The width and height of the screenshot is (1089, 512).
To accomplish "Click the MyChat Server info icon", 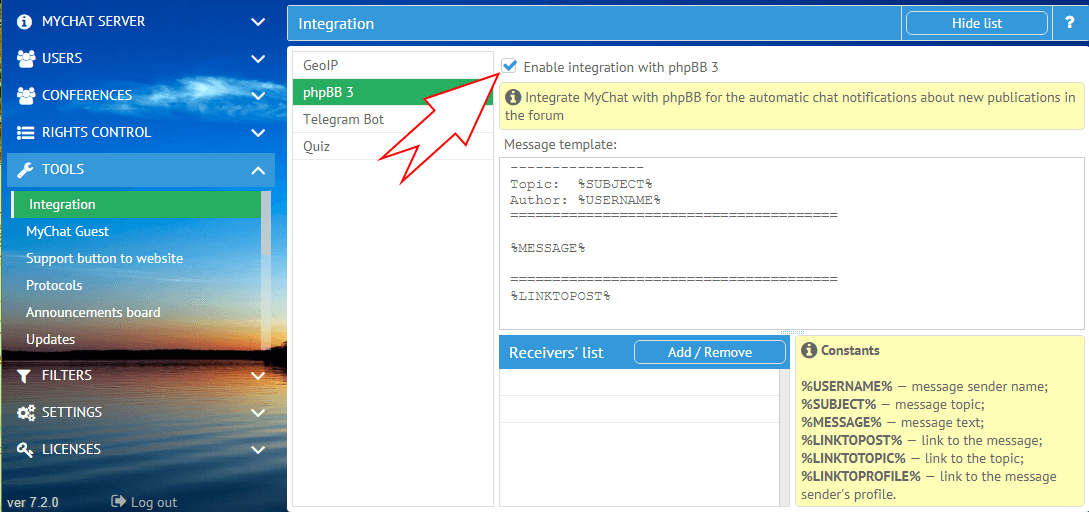I will coord(25,21).
